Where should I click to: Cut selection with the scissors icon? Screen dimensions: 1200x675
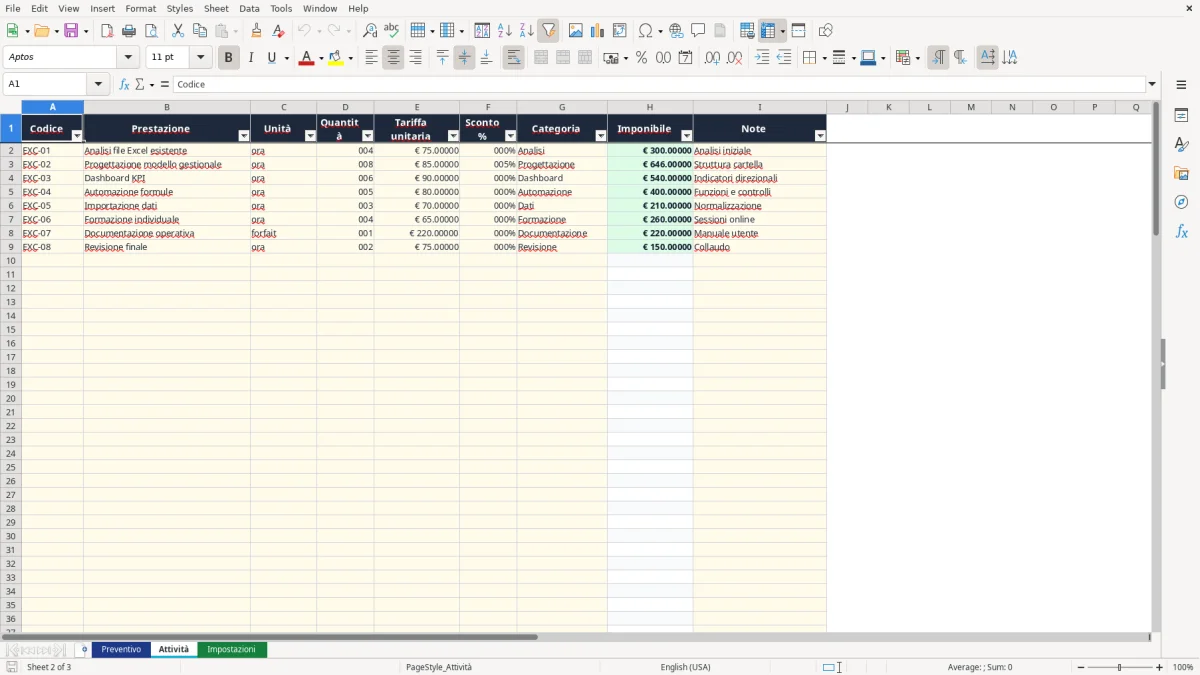(178, 31)
